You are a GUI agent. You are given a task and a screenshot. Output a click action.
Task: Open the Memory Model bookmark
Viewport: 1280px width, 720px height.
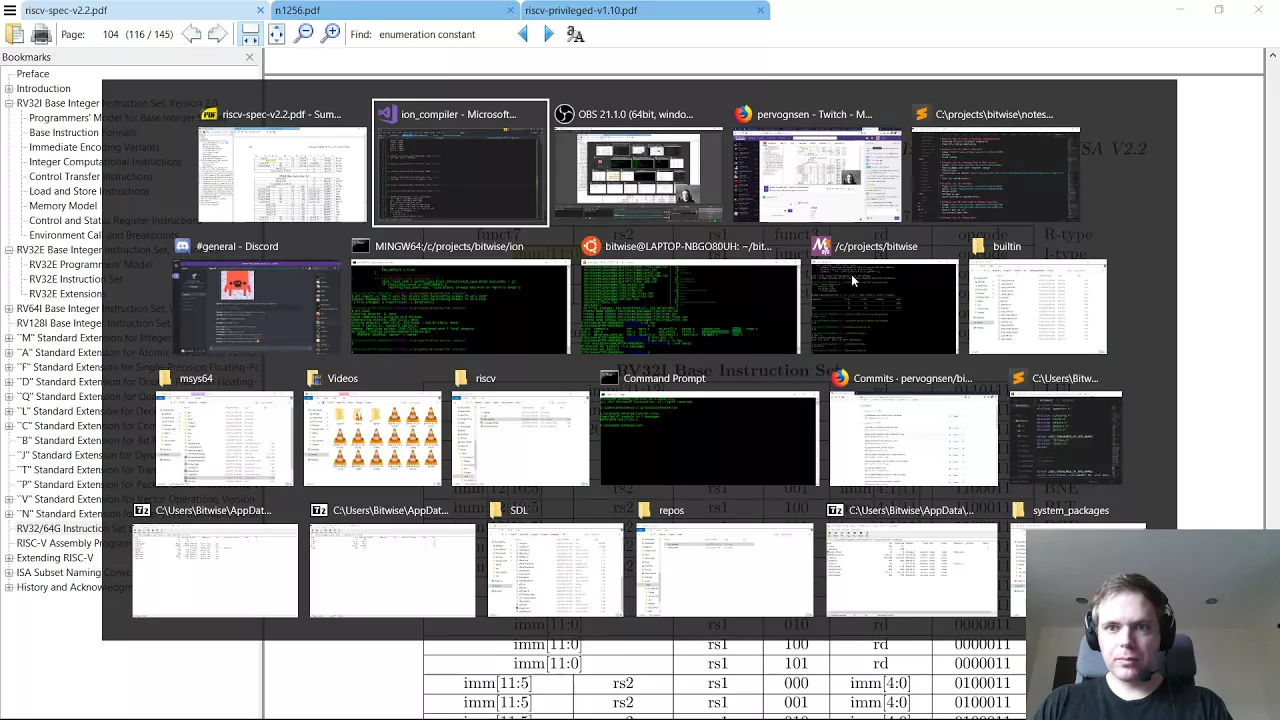coord(63,206)
